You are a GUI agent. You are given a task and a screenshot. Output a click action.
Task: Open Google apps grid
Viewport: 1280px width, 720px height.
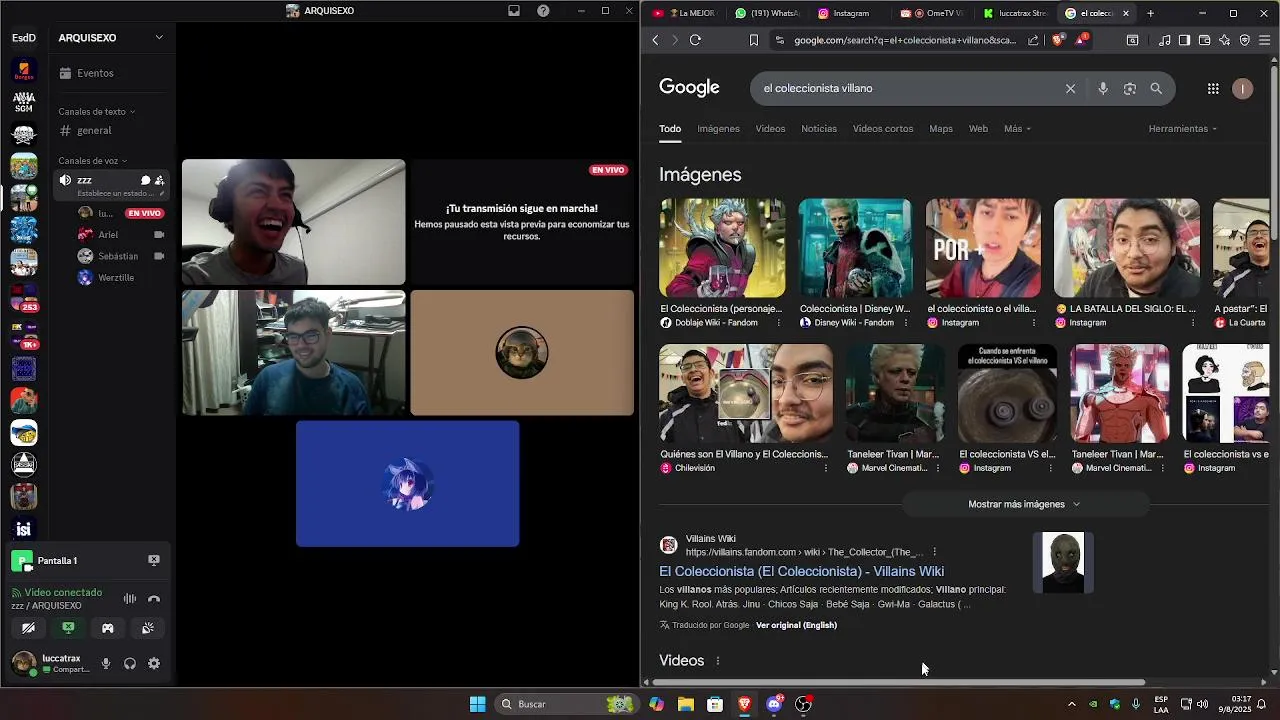coord(1213,88)
